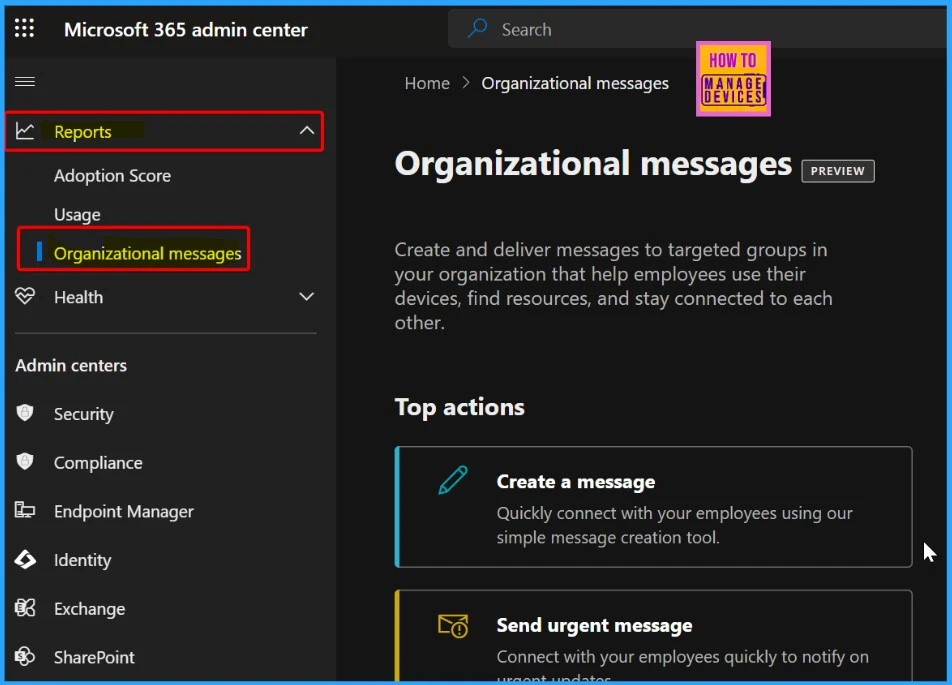Click the Security shield icon
952x685 pixels.
[x=25, y=413]
